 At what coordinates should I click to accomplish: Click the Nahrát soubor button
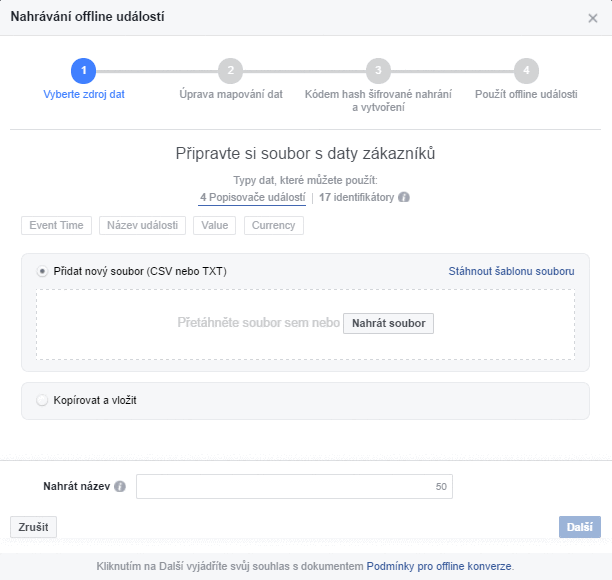point(388,323)
